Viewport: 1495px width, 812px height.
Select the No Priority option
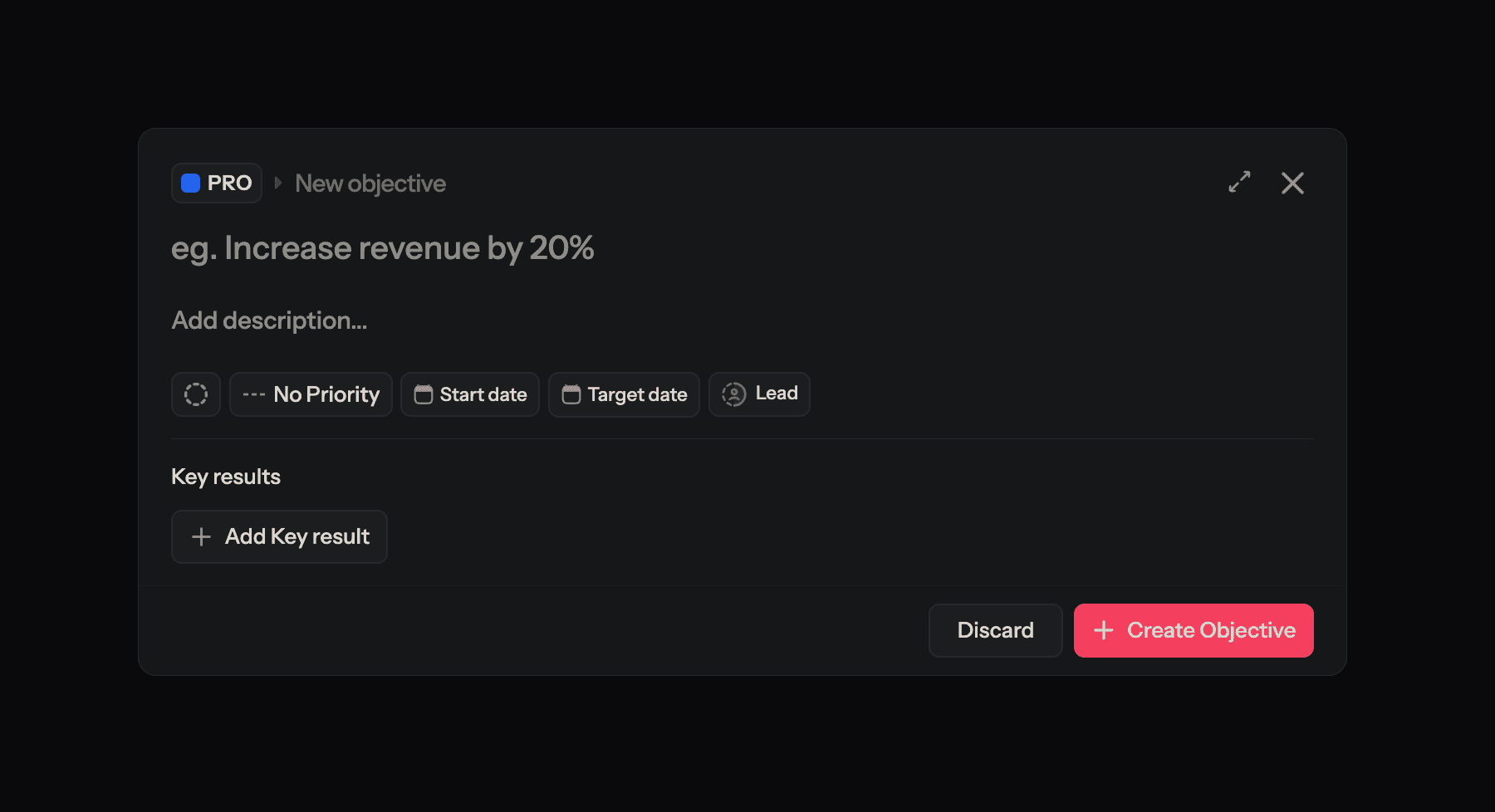click(x=311, y=394)
